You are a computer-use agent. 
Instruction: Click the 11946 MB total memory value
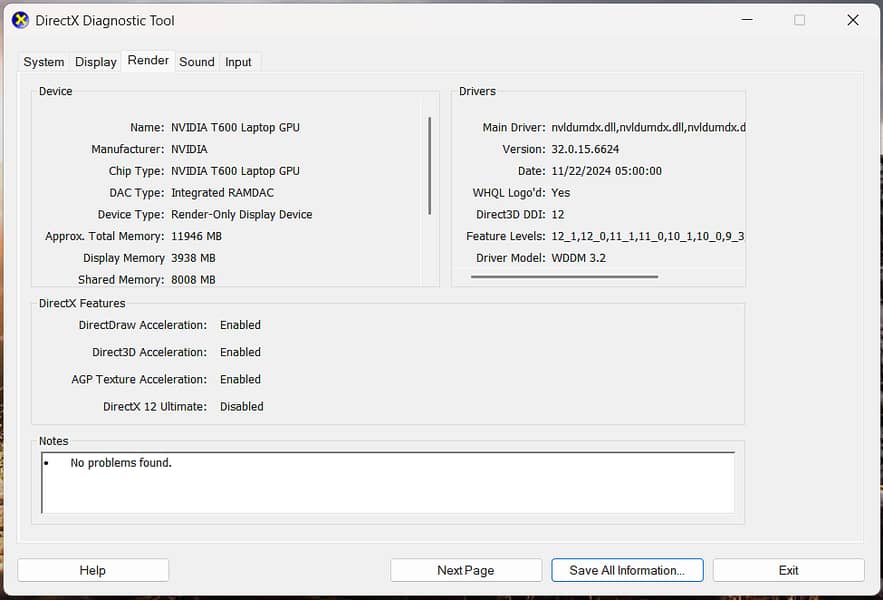point(197,236)
